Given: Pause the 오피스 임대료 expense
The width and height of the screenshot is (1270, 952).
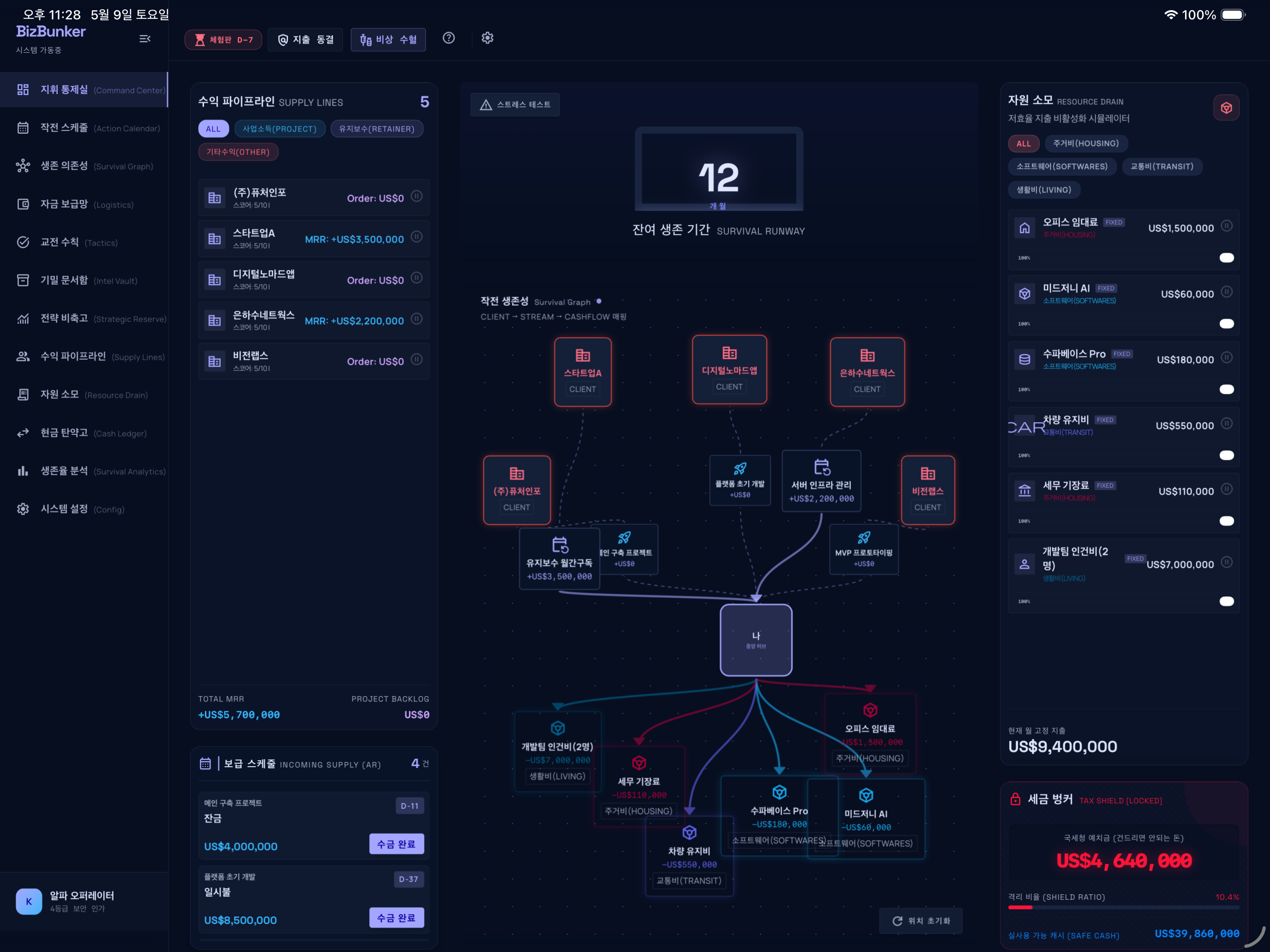Looking at the screenshot, I should click(1226, 226).
